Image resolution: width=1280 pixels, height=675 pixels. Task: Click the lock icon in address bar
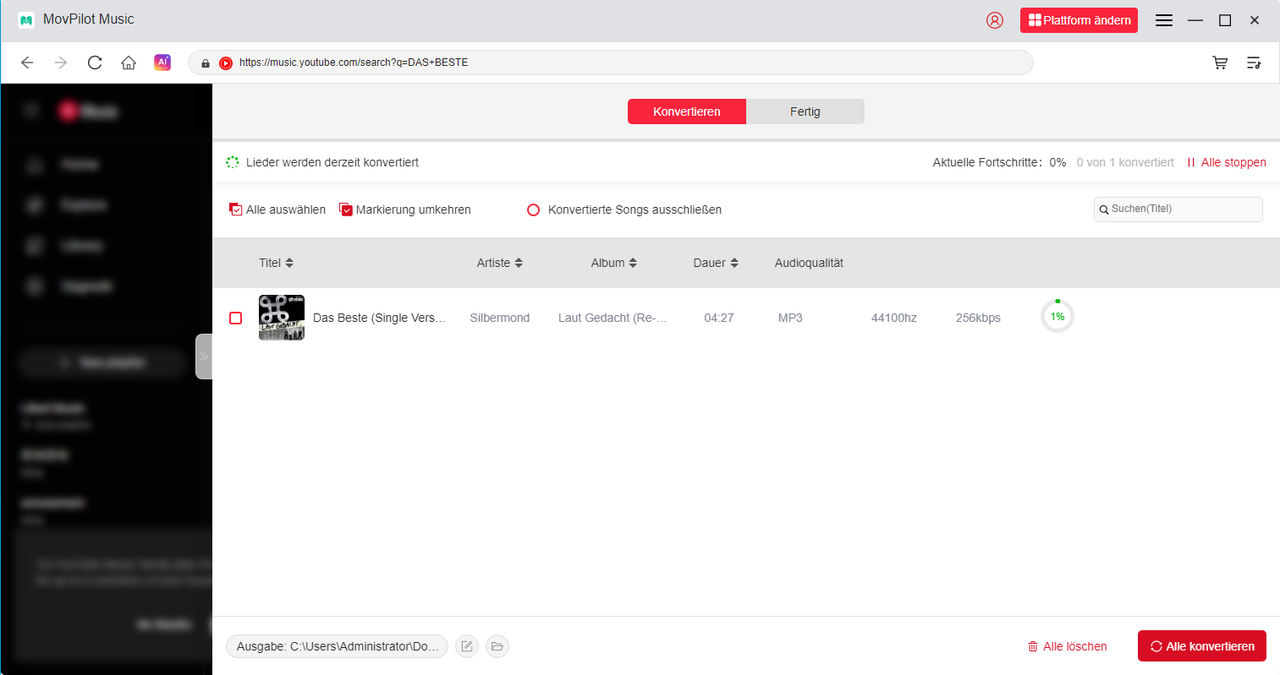coord(205,62)
